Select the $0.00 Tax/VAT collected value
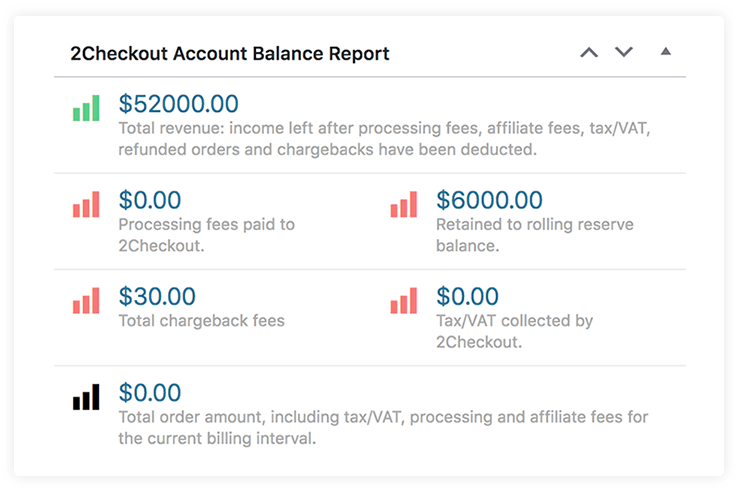Viewport: 741px width, 492px height. 467,296
